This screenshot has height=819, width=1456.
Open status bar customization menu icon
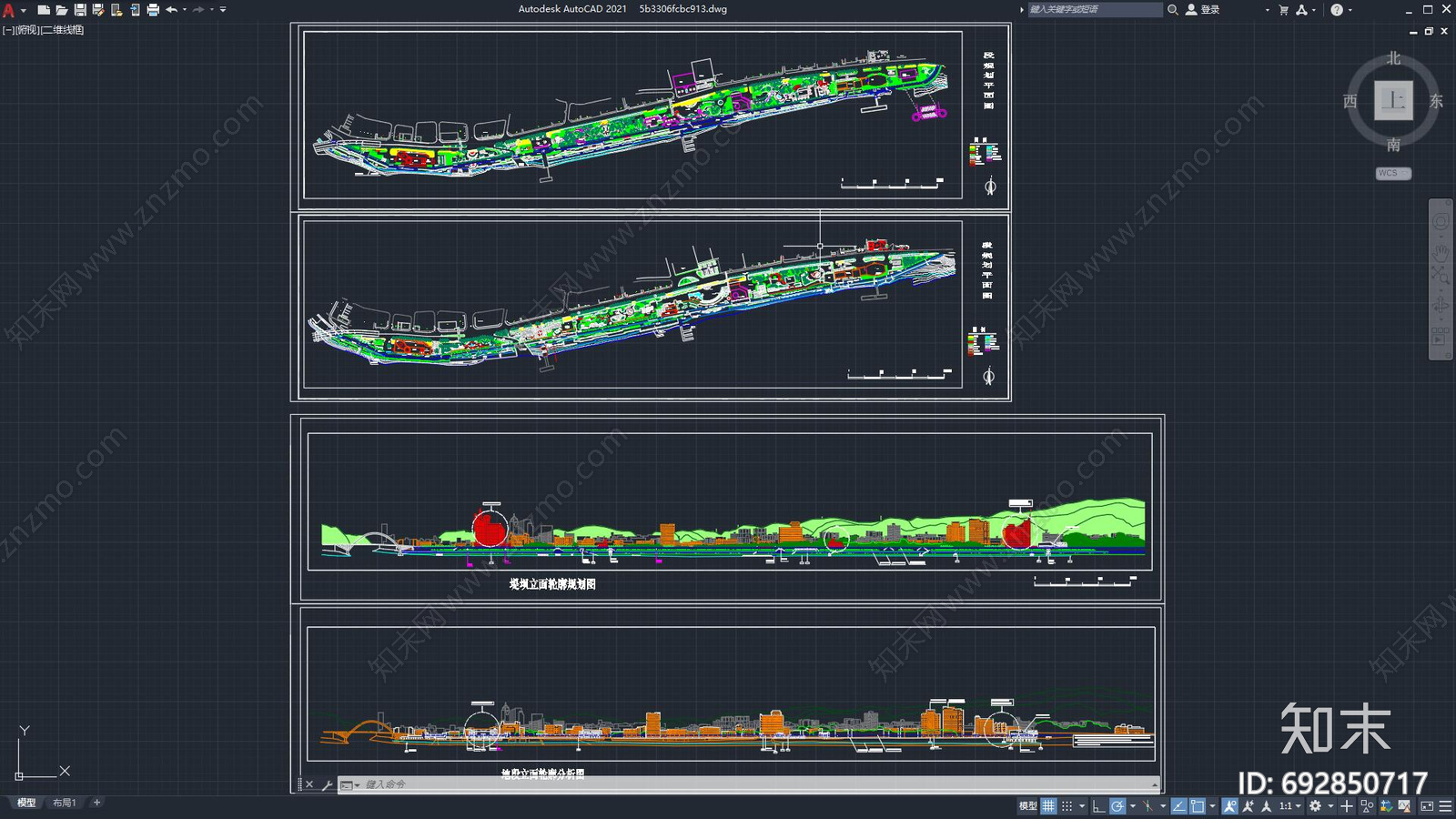(x=1445, y=806)
